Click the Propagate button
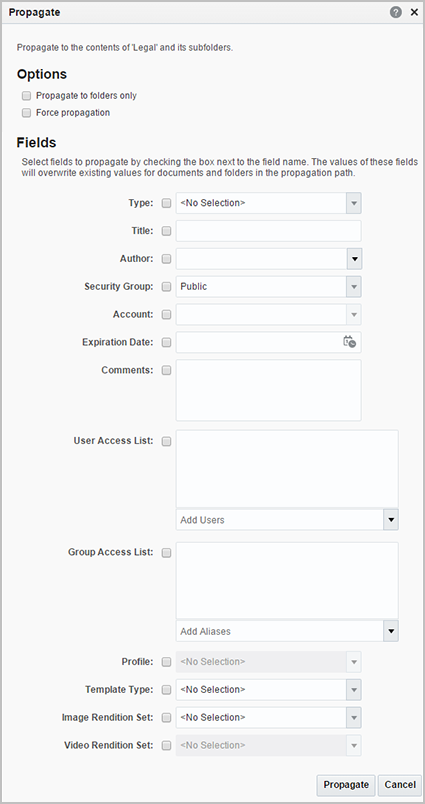This screenshot has width=425, height=804. pyautogui.click(x=346, y=785)
